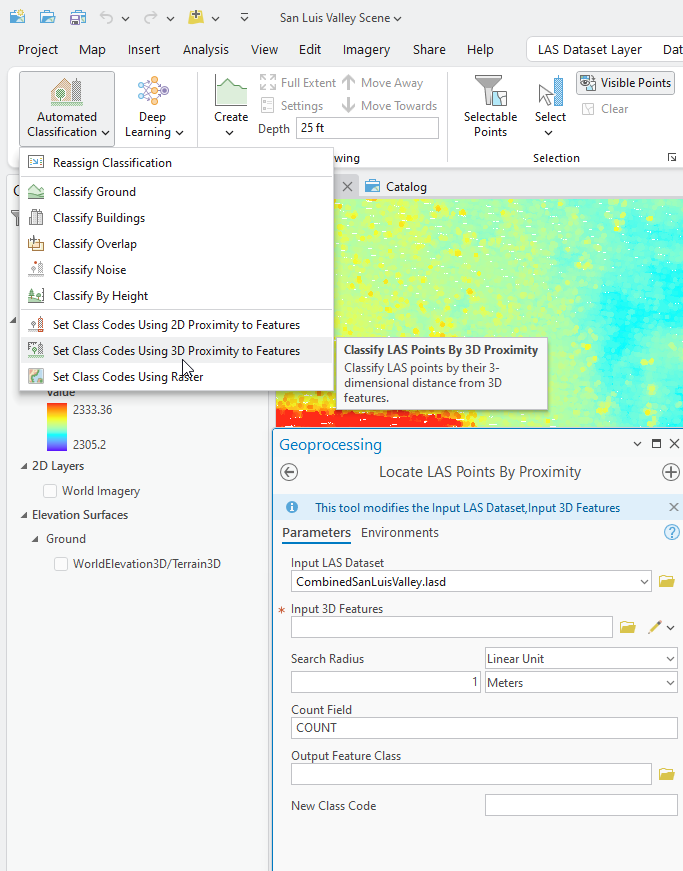Open the Analysis ribbon tab
Viewport: 683px width, 871px height.
point(205,49)
